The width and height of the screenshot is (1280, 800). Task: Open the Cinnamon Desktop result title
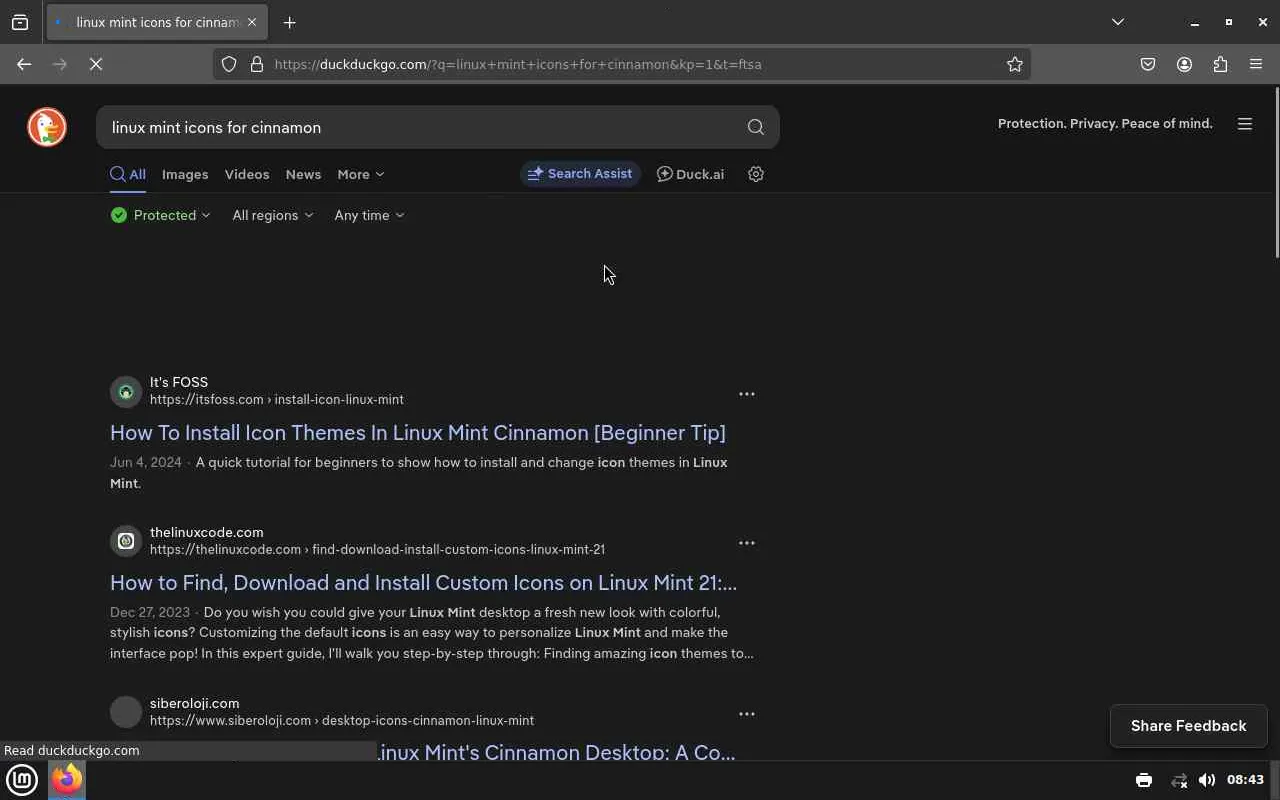coord(556,752)
